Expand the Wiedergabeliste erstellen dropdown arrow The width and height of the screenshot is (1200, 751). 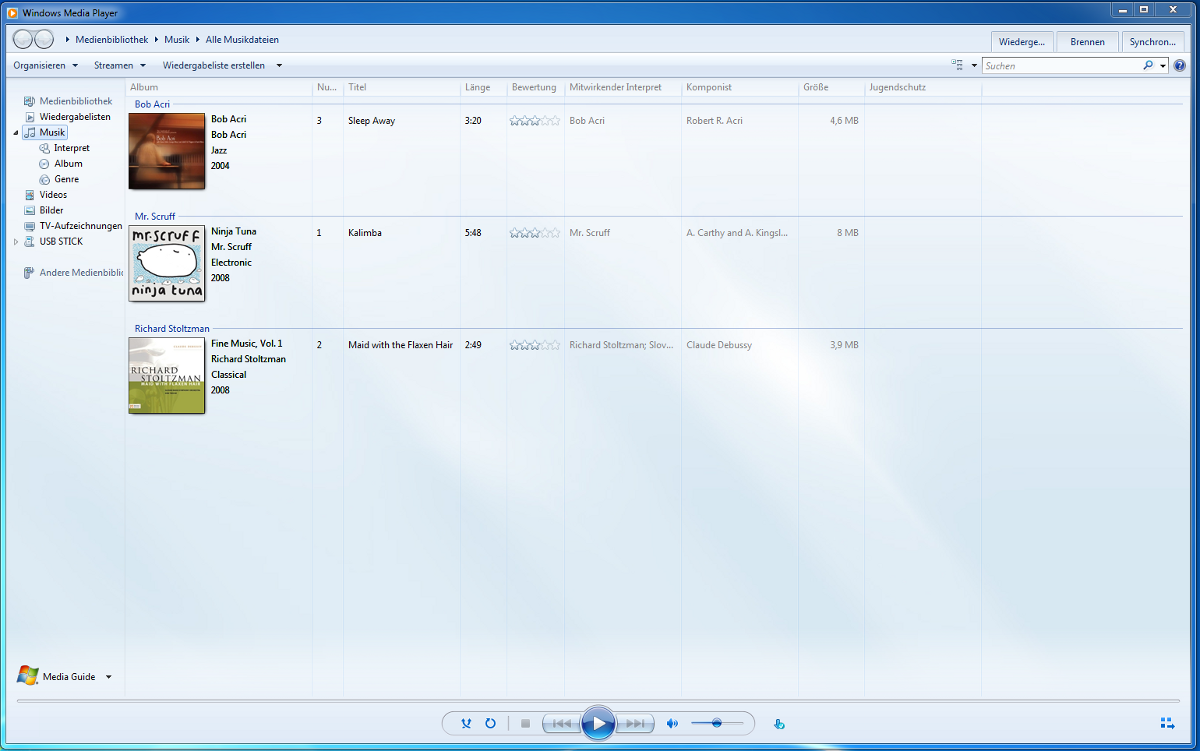[279, 65]
